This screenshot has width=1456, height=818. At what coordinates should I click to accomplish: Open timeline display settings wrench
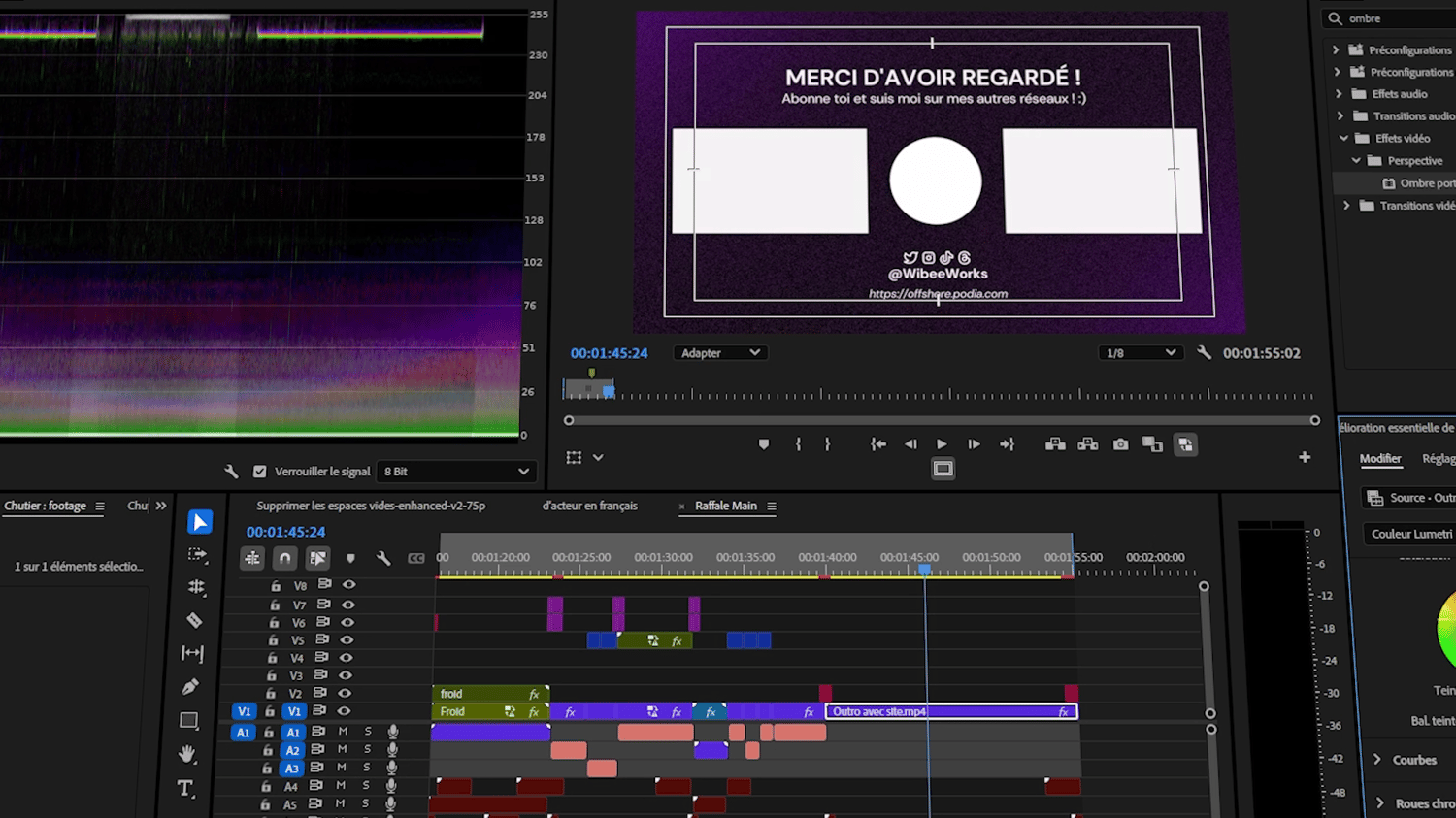pyautogui.click(x=383, y=558)
